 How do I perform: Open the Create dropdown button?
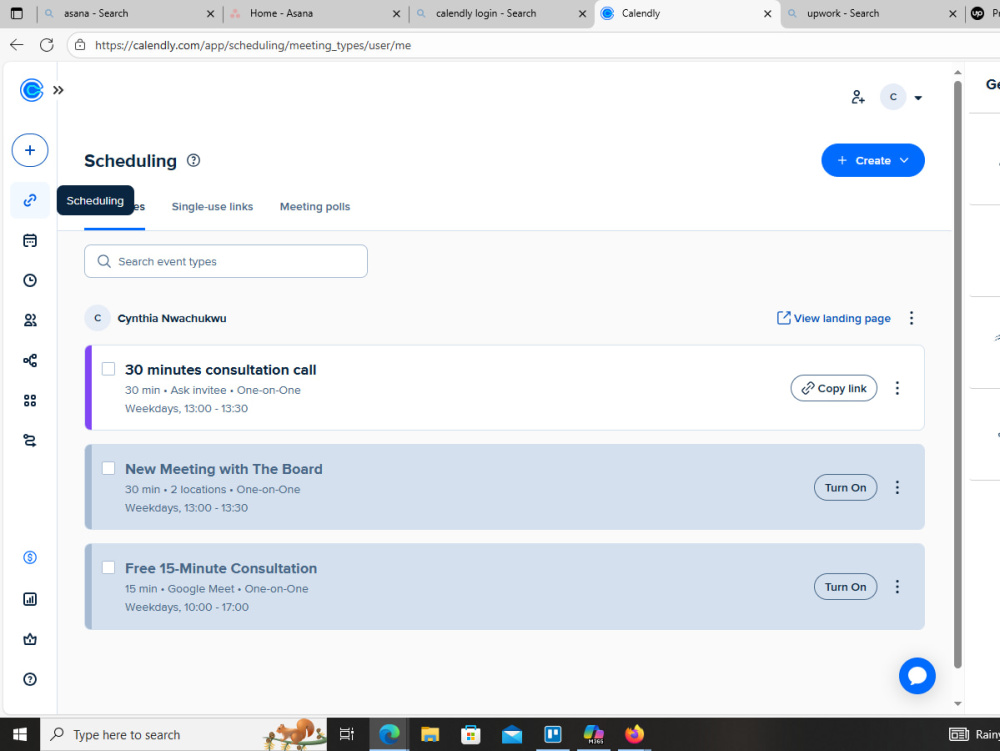tap(872, 161)
